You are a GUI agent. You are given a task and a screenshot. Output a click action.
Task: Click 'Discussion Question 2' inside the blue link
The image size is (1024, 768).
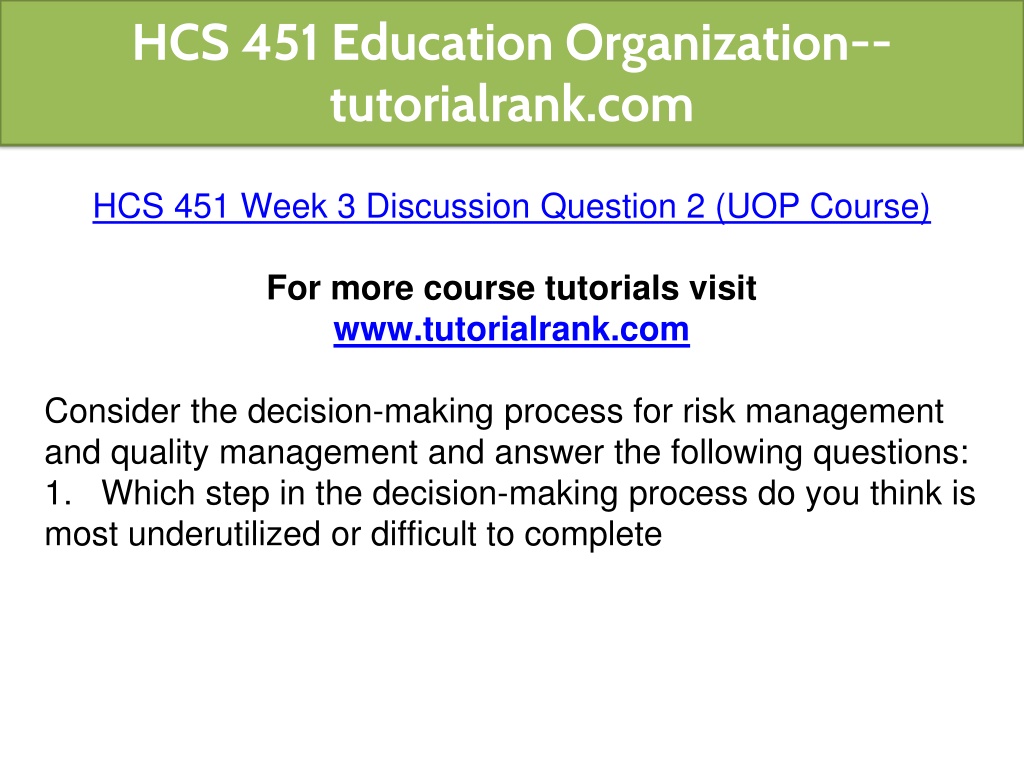click(536, 206)
